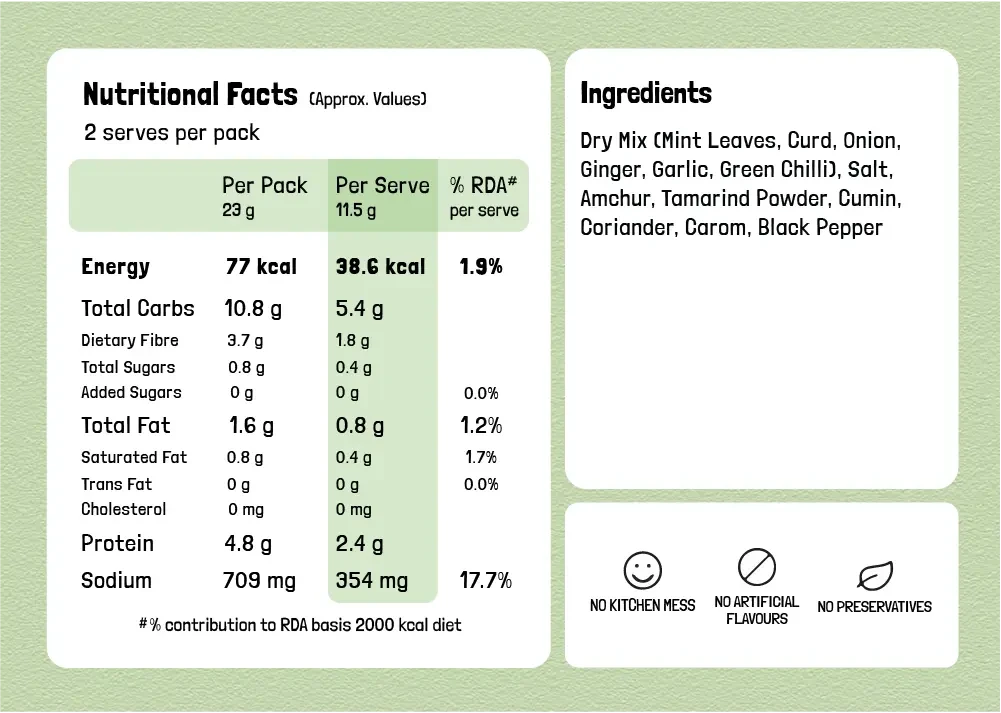
Task: Click the 38.6 kcal per serve value
Action: pos(380,267)
